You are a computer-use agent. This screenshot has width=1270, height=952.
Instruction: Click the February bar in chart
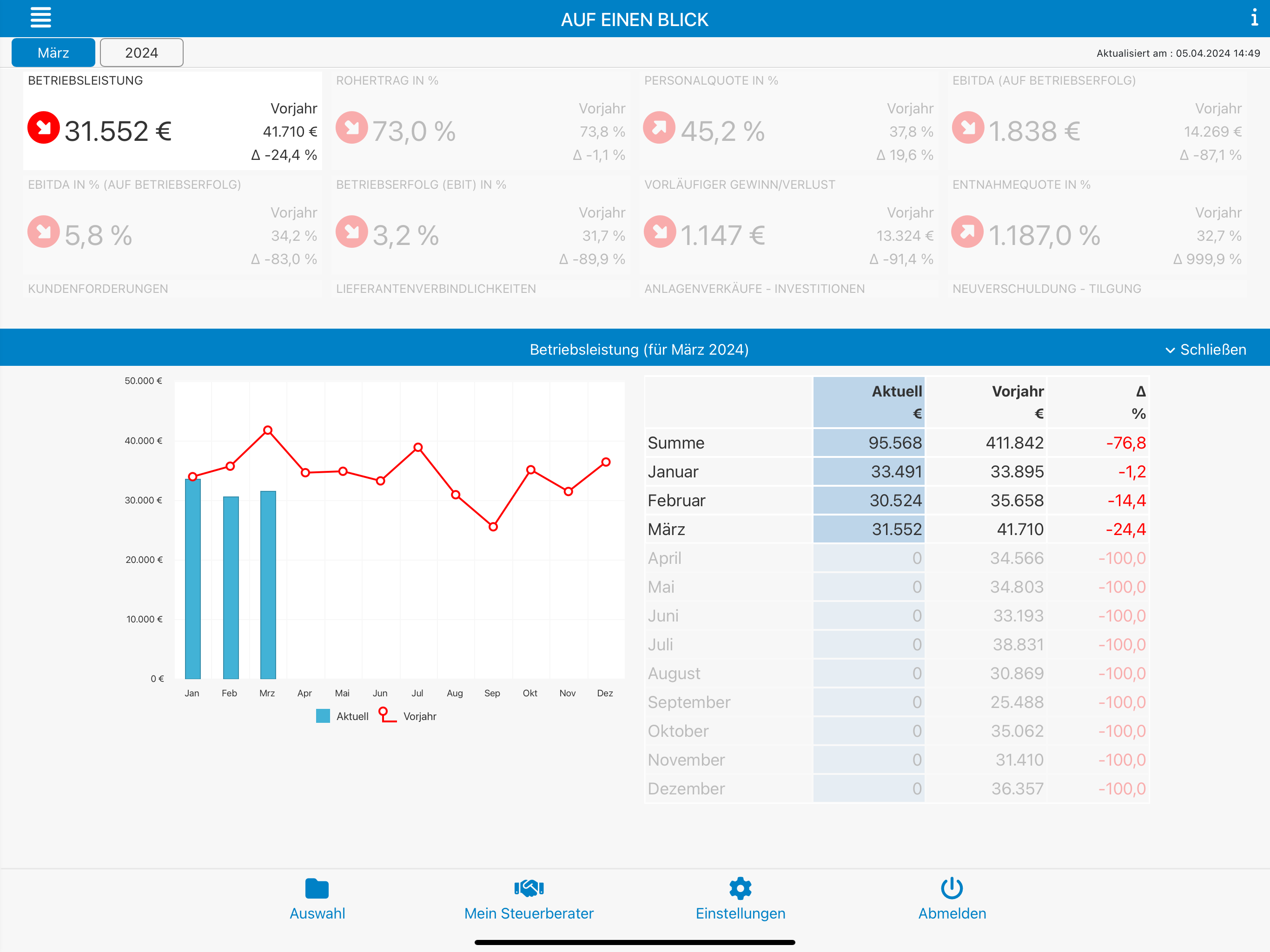pos(231,588)
